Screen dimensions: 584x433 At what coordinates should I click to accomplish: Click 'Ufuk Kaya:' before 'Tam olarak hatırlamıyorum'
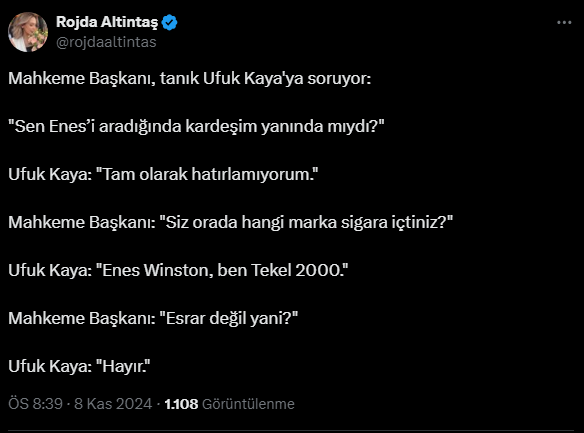point(50,174)
